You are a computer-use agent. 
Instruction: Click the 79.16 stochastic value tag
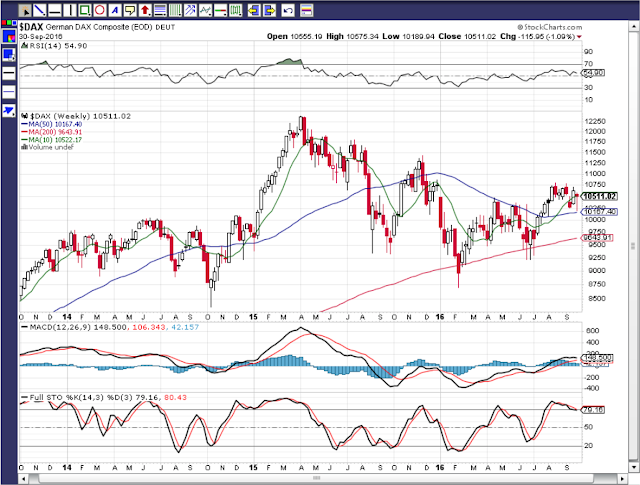tap(593, 409)
